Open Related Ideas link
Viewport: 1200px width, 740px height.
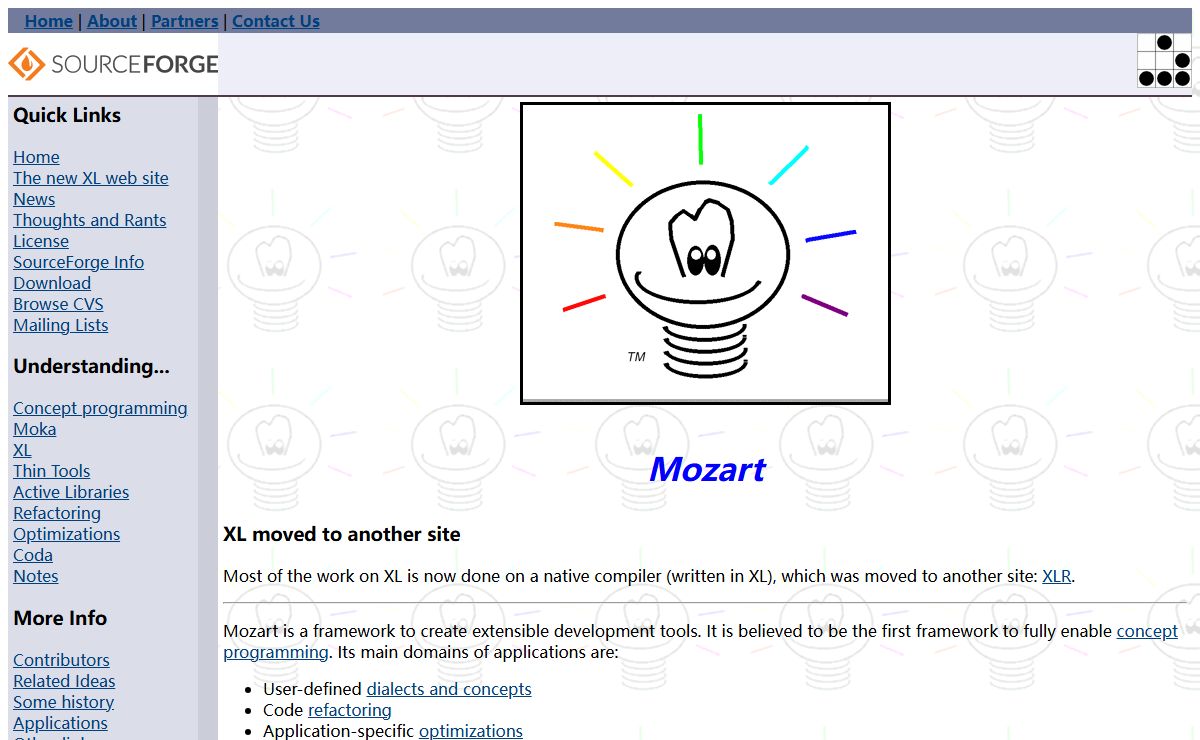click(x=64, y=681)
